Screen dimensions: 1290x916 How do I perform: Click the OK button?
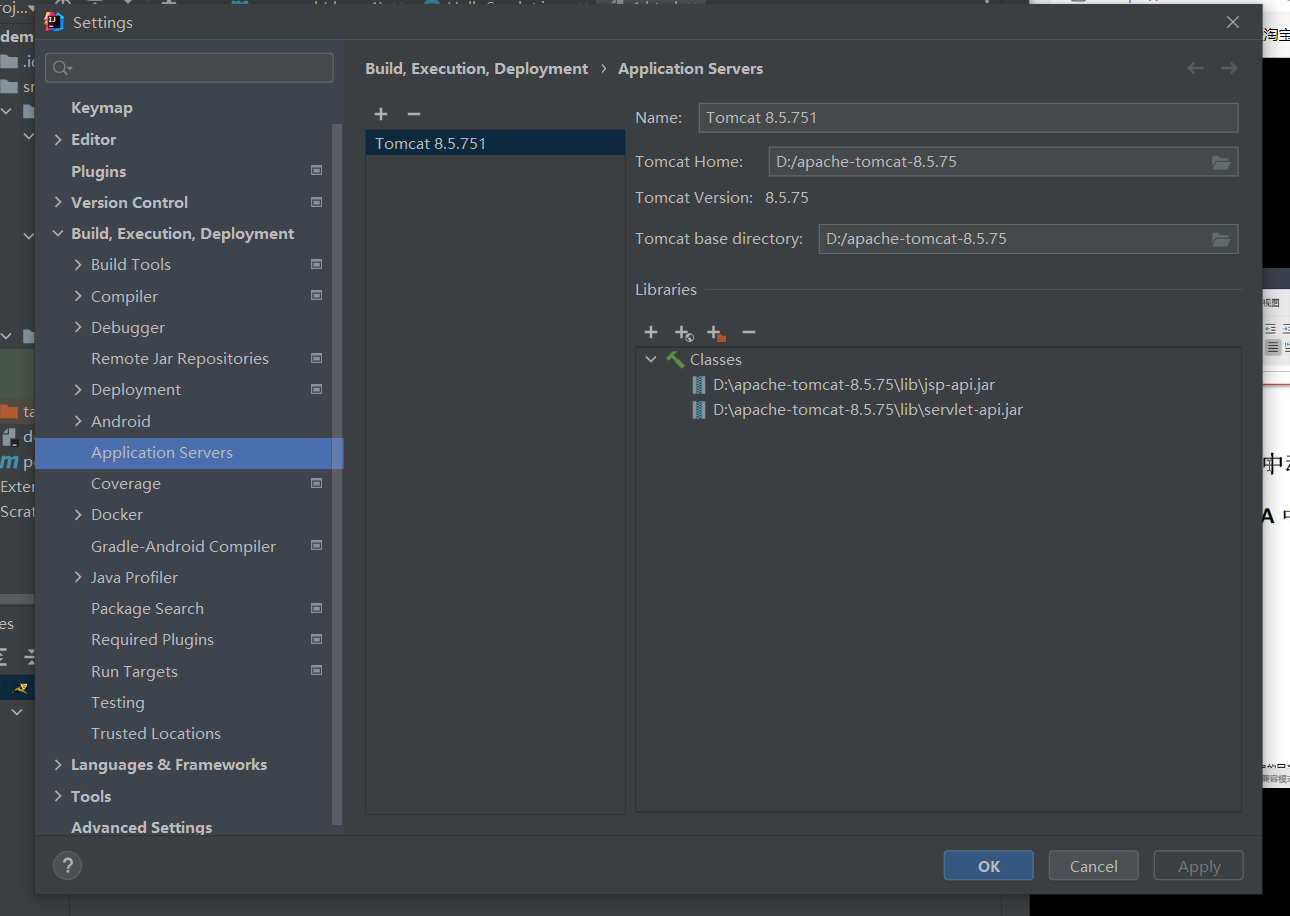click(x=989, y=866)
